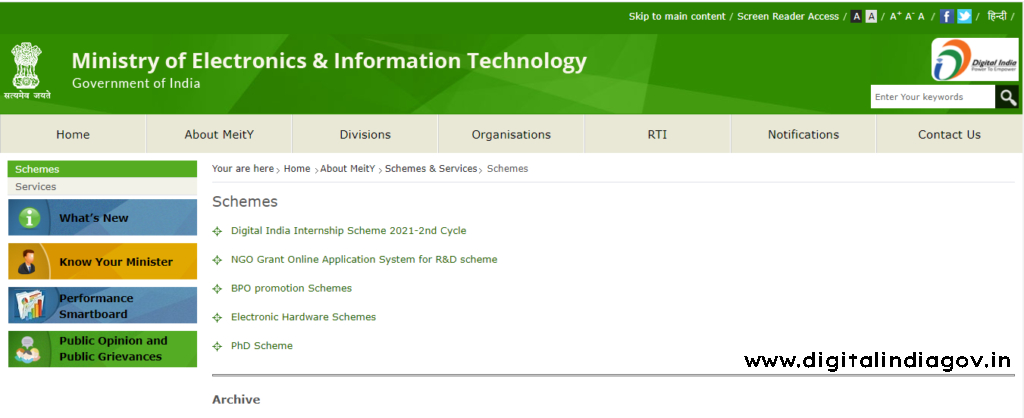
Task: Focus the Enter Your keywords search box
Action: [x=933, y=97]
